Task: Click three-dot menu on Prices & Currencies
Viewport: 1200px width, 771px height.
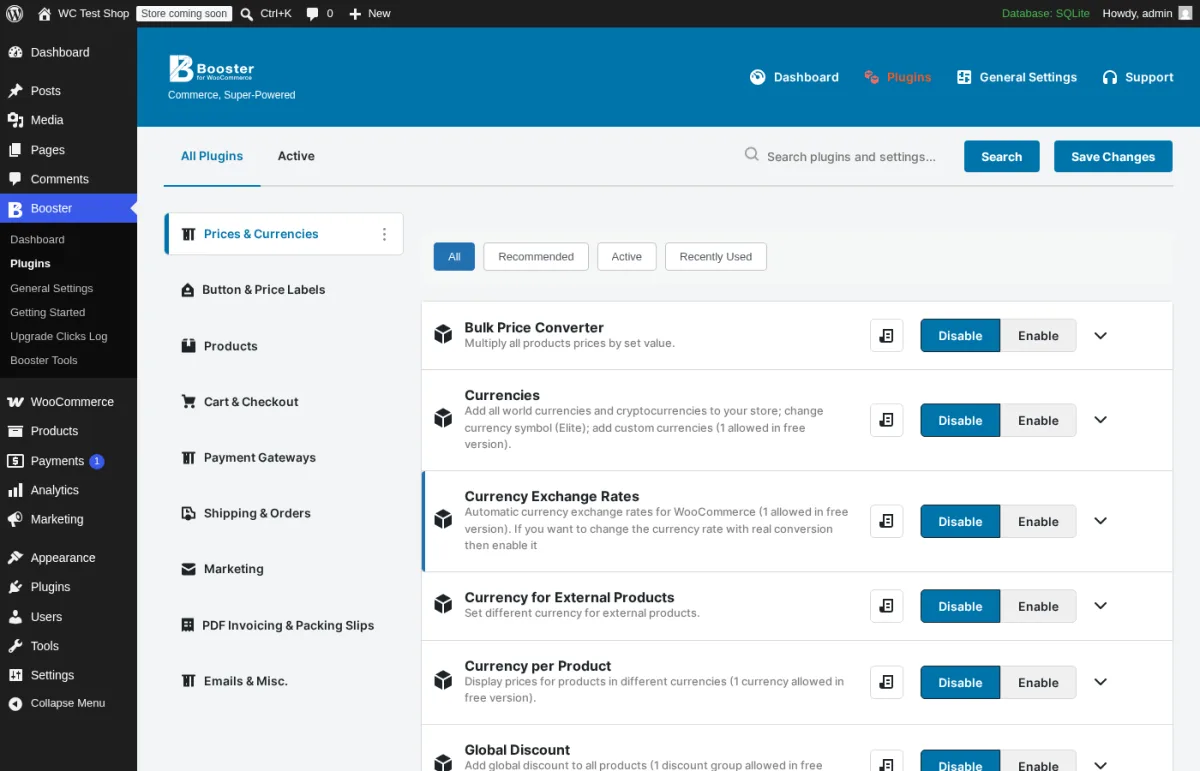Action: pos(384,234)
